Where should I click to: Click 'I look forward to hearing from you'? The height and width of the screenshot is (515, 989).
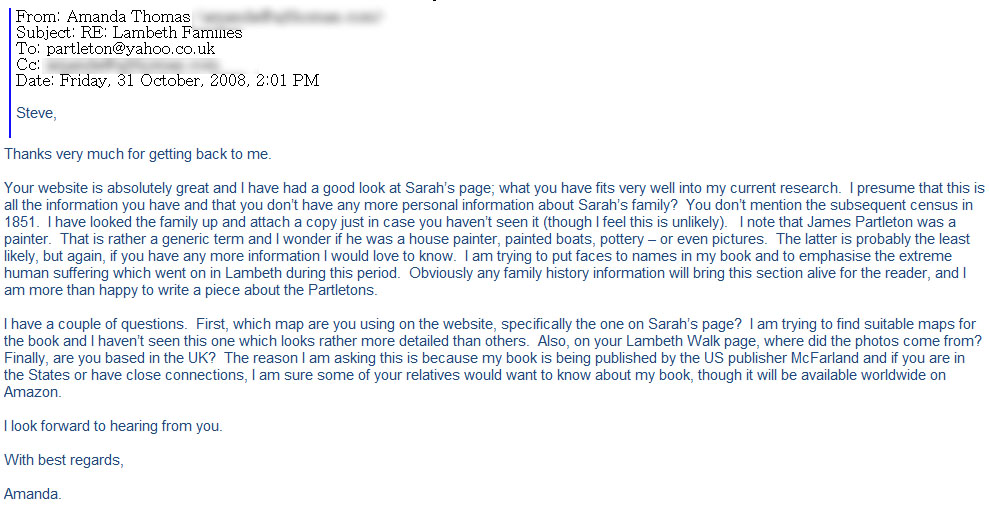pyautogui.click(x=113, y=427)
